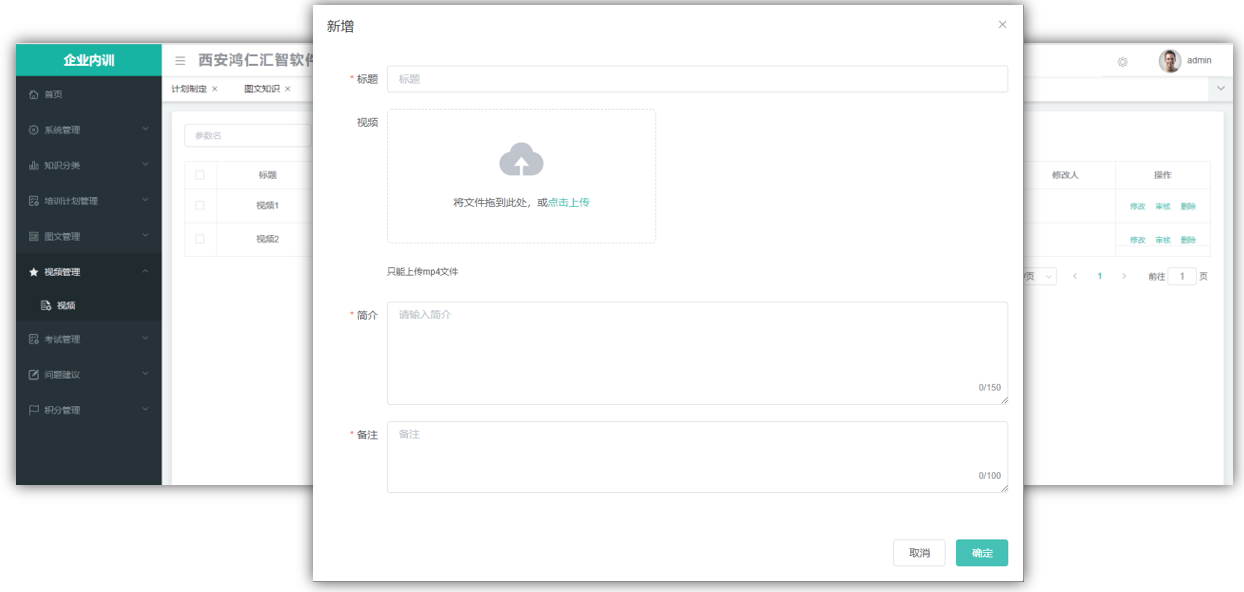Screen dimensions: 1244x592
Task: Open the 考试管理 menu item
Action: 89,339
